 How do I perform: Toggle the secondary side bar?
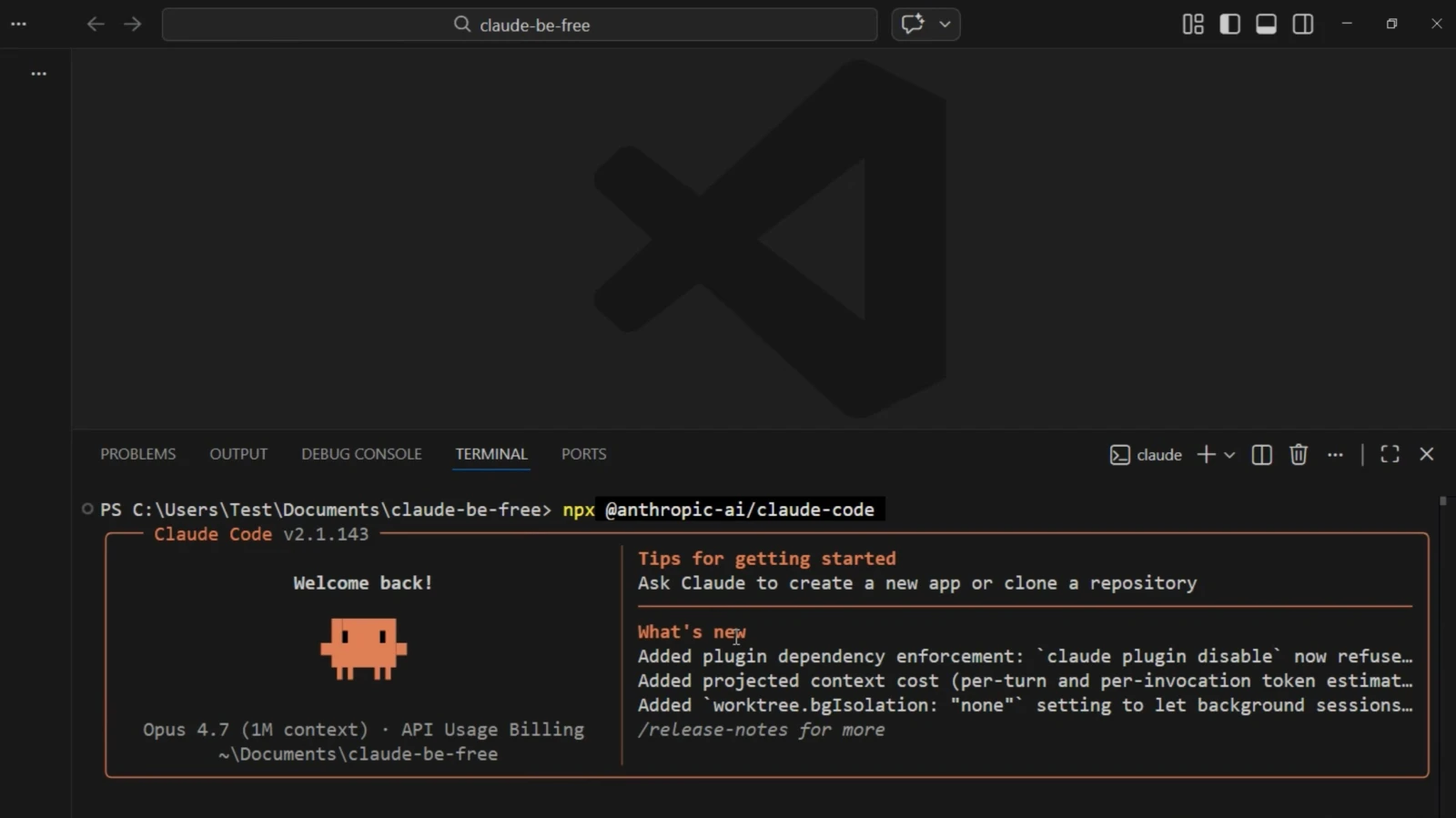coord(1303,25)
